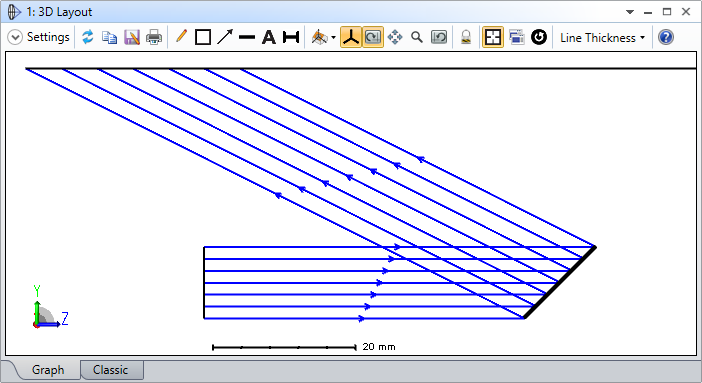Save the layout graphic
Image resolution: width=702 pixels, height=383 pixels.
[132, 37]
